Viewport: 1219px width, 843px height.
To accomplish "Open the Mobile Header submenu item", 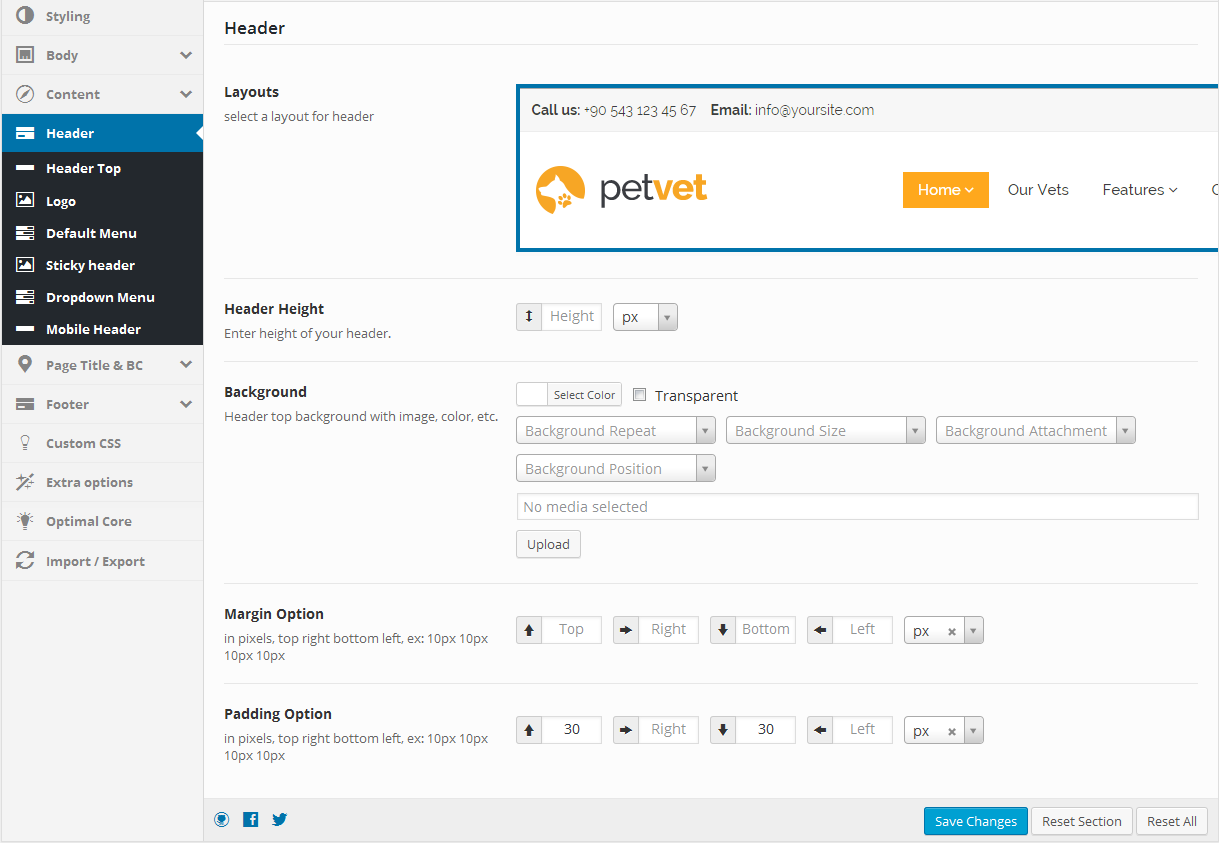I will coord(102,328).
